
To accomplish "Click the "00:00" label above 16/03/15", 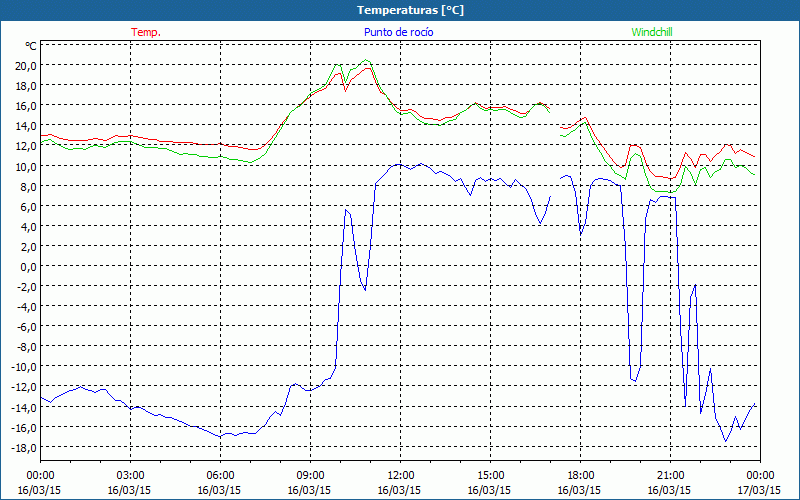I will 40,476.
